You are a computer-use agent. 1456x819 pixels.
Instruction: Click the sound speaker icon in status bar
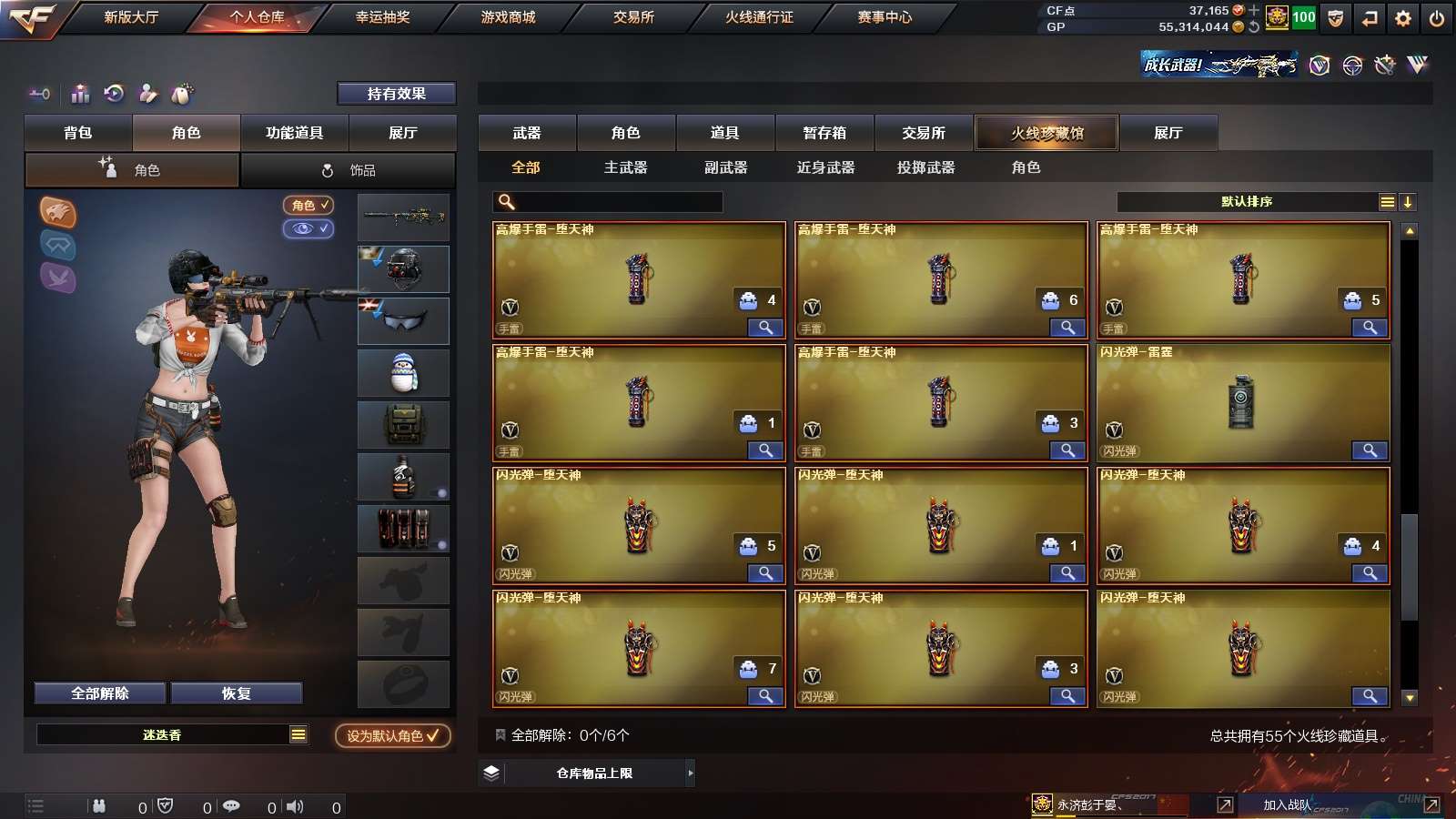tap(295, 806)
